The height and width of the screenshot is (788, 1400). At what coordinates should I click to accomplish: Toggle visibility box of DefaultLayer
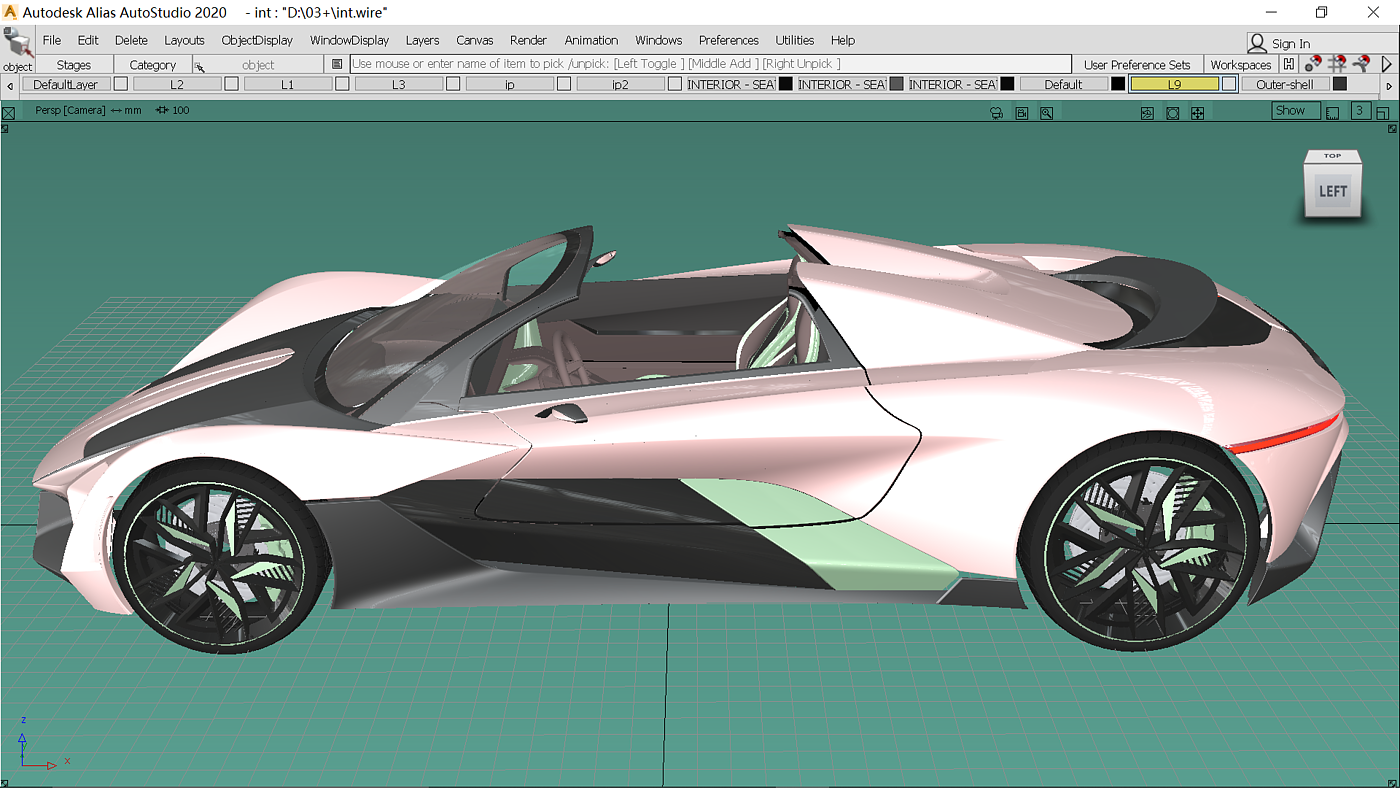tap(120, 84)
